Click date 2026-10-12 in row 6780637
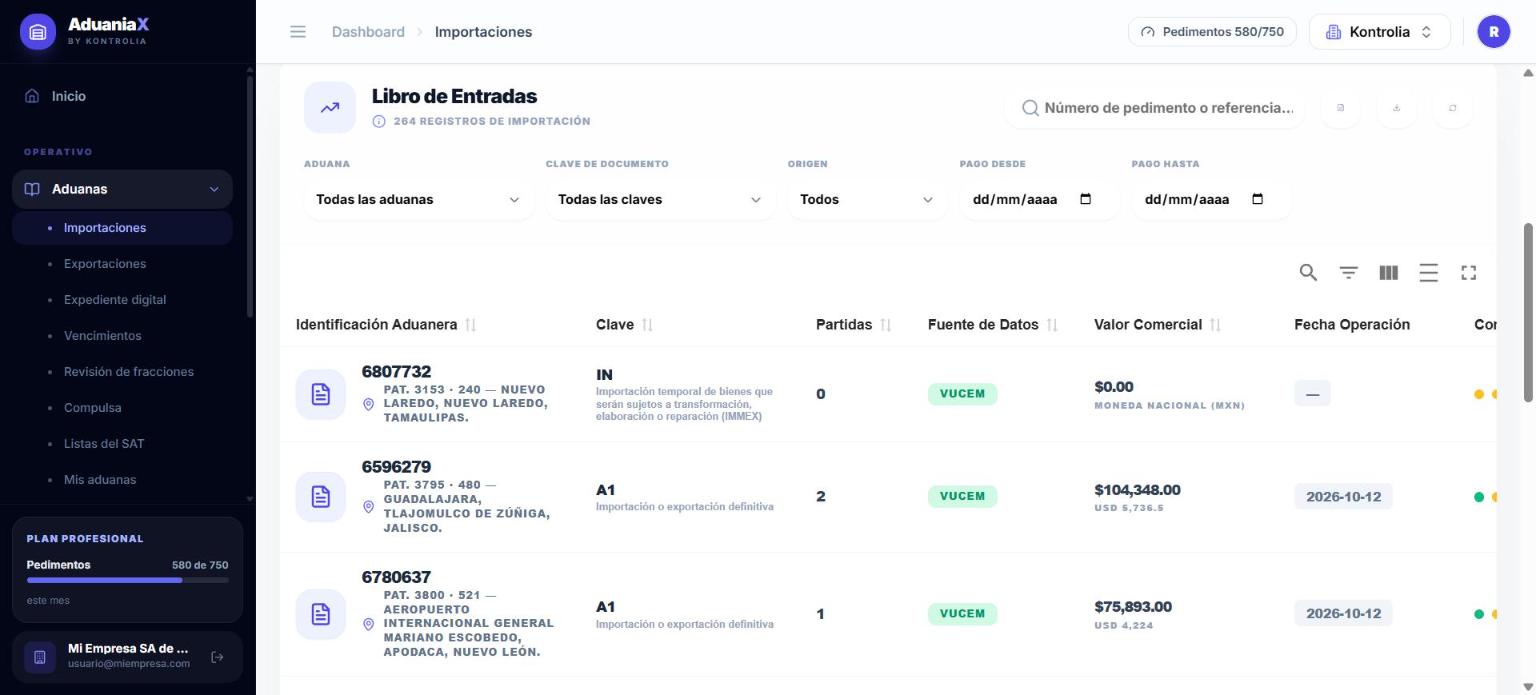This screenshot has height=695, width=1536. point(1343,614)
